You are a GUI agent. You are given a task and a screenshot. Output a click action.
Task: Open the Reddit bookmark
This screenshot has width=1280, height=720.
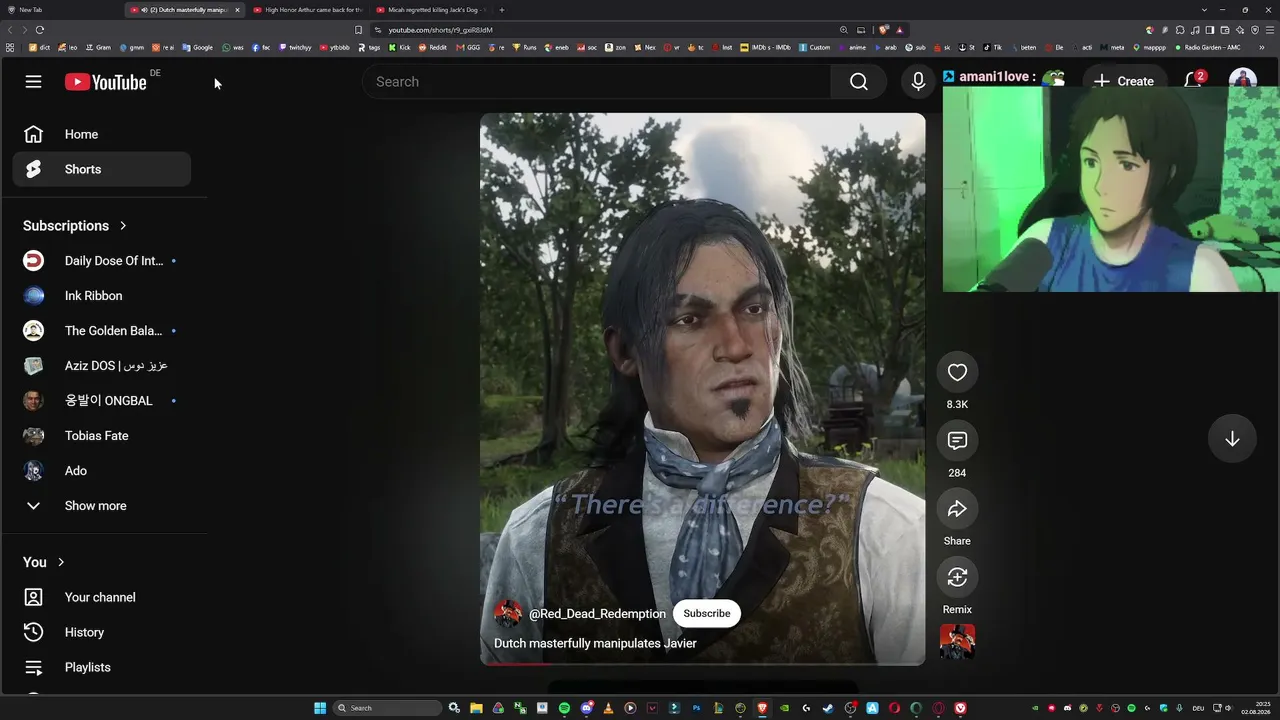(433, 47)
